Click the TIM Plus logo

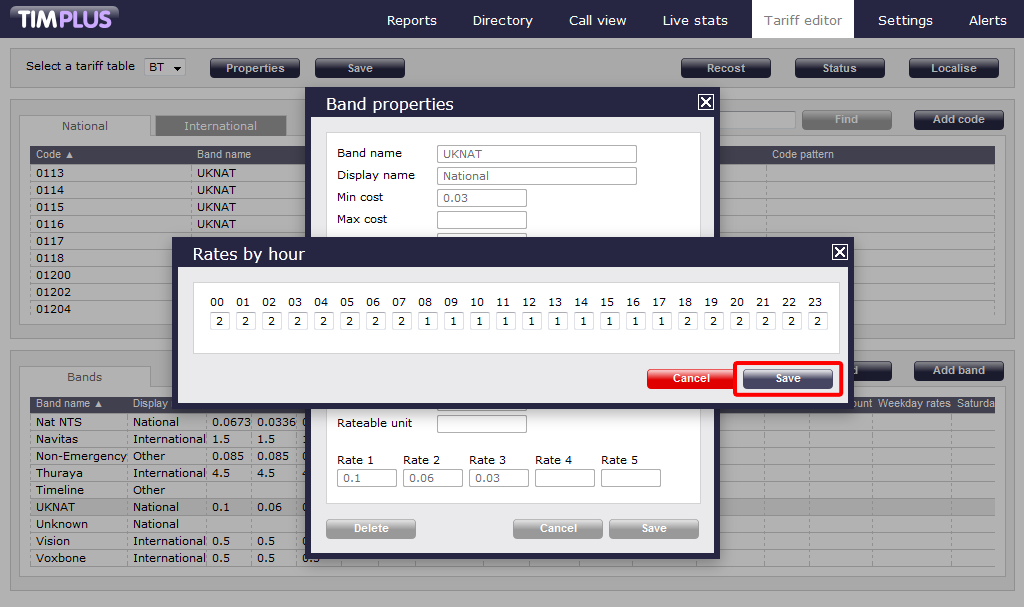click(67, 18)
